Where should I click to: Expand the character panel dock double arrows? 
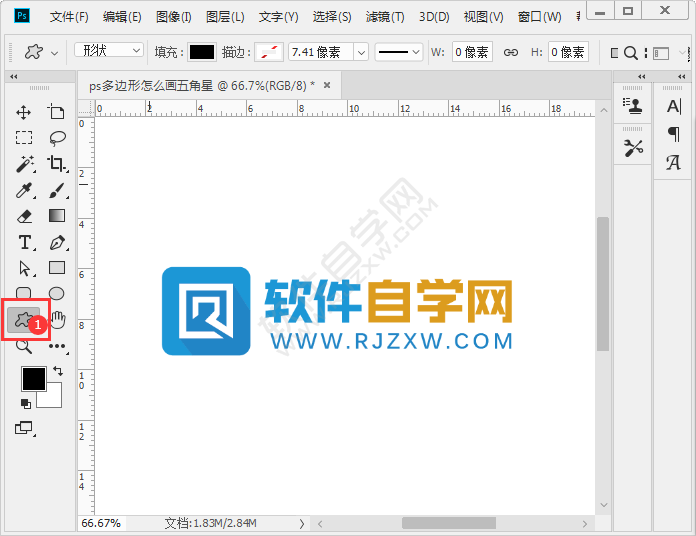(x=682, y=76)
